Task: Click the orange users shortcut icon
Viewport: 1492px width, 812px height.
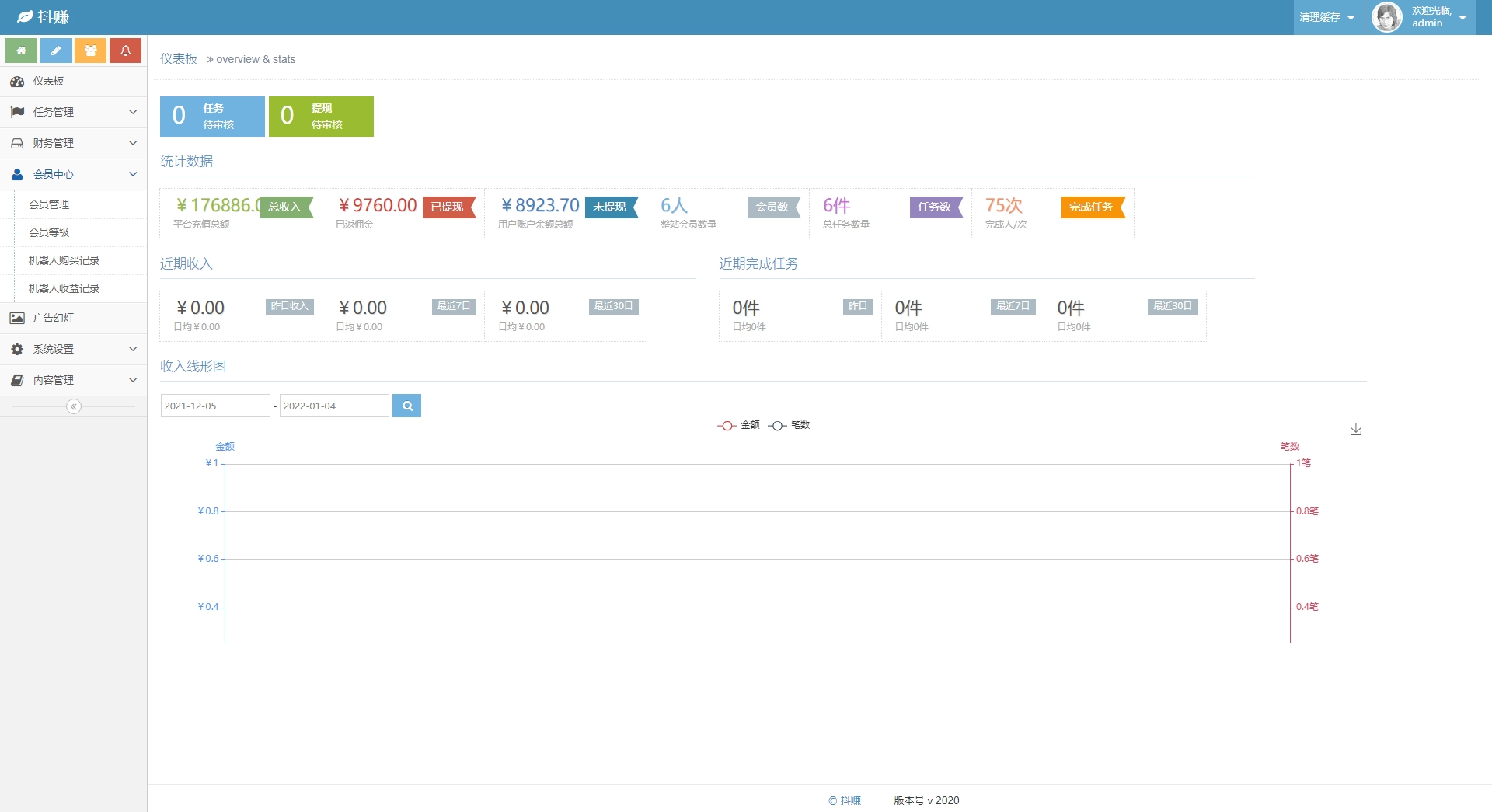Action: pos(91,51)
